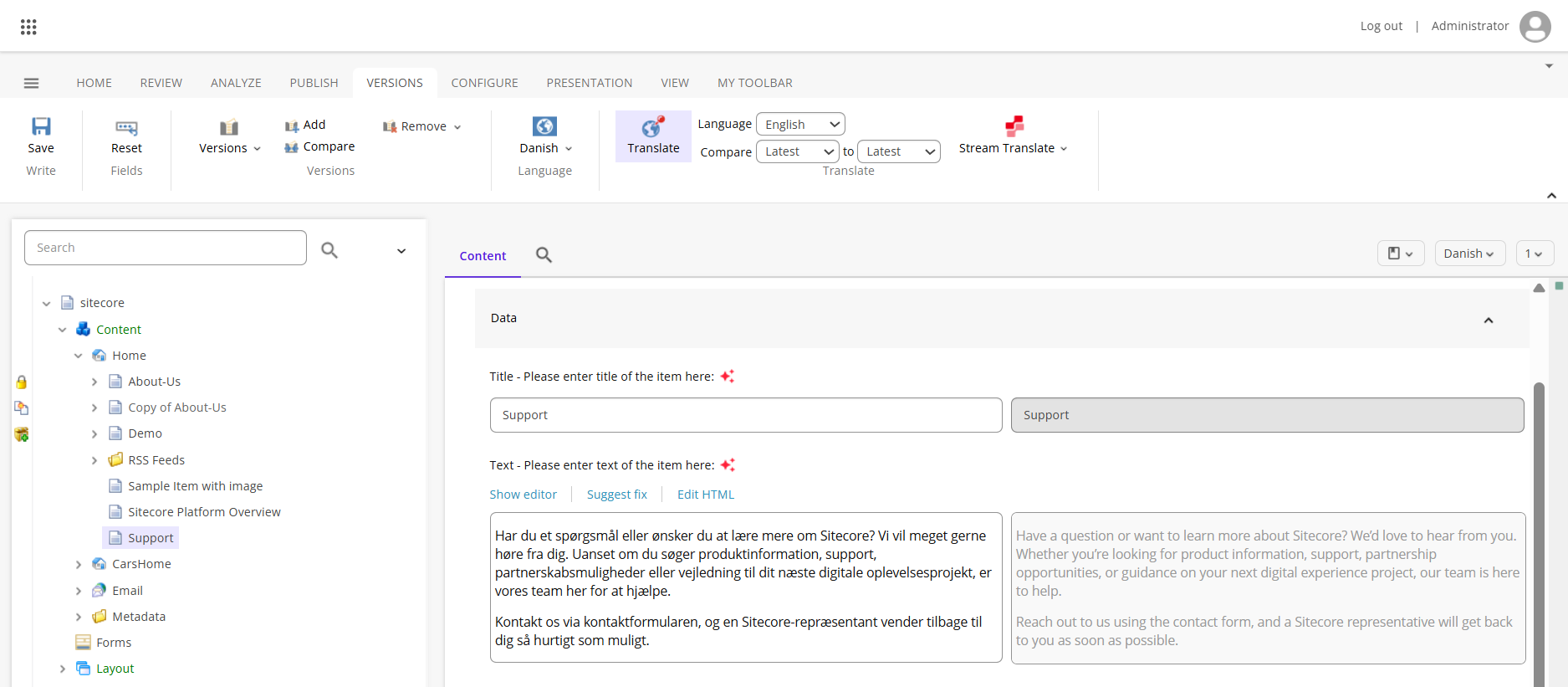Click the Suggest fix link
The height and width of the screenshot is (687, 1568).
[616, 495]
